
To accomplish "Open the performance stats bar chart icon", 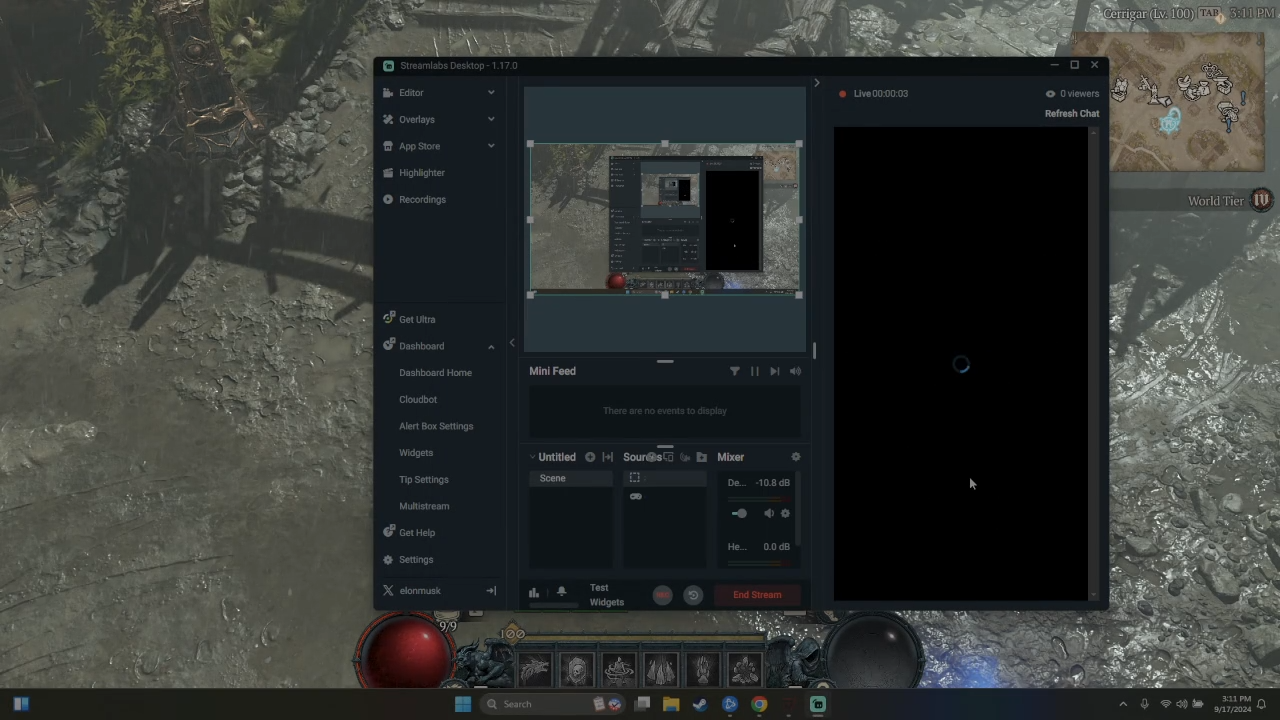I will tap(534, 592).
